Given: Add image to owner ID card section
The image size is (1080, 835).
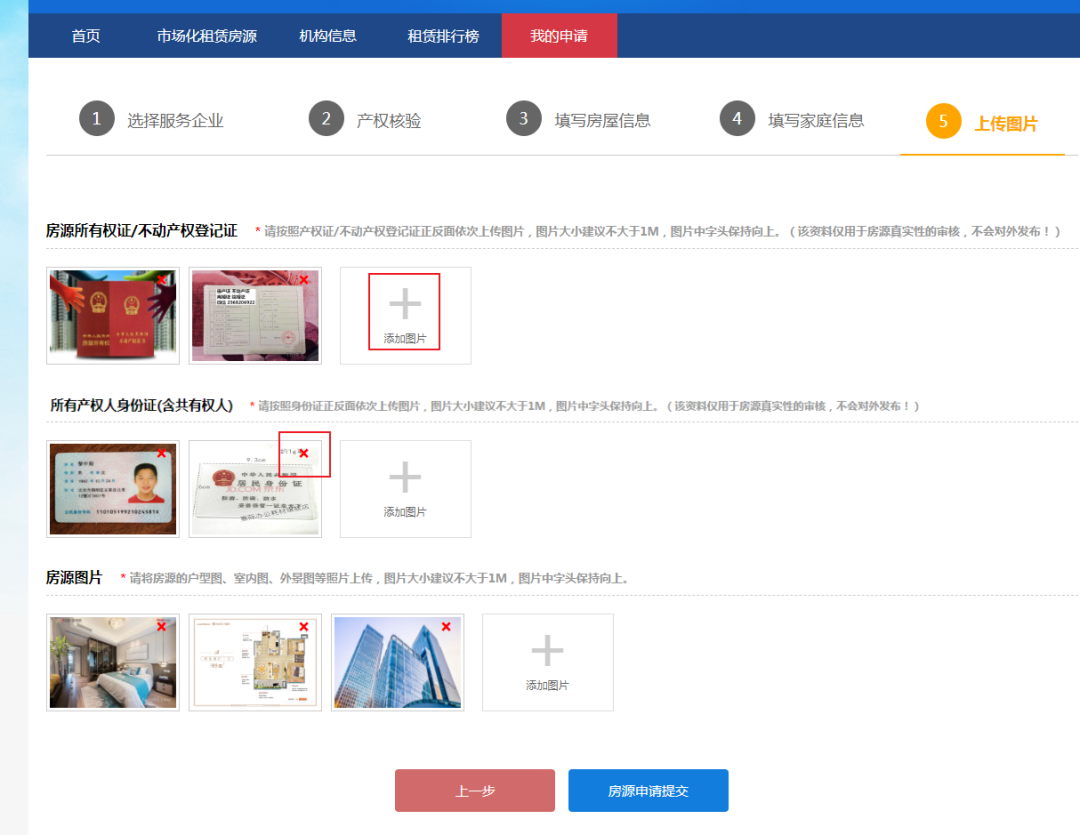Looking at the screenshot, I should (405, 488).
